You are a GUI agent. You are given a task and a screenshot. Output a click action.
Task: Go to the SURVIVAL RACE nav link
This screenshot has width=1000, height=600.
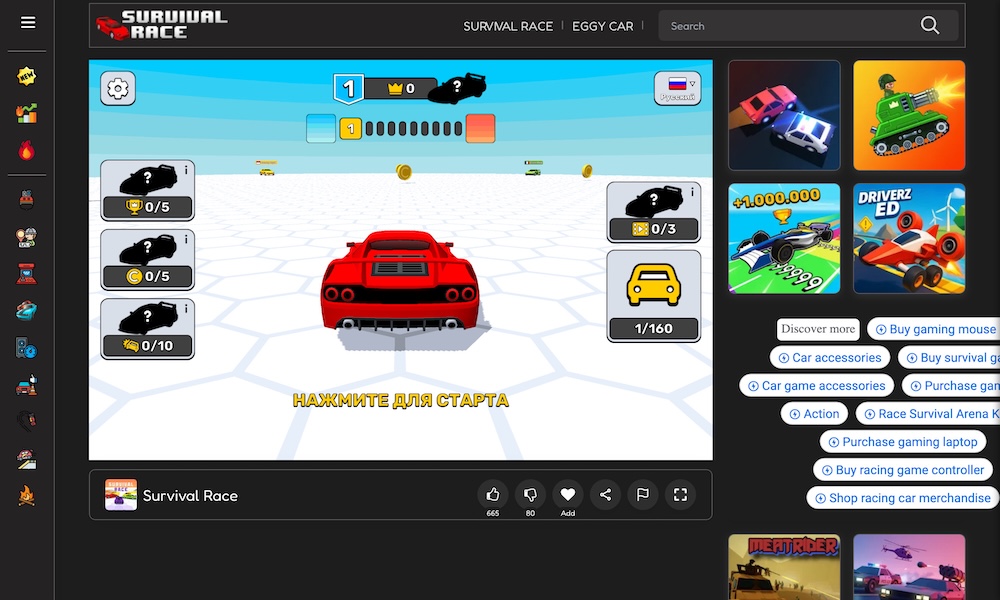tap(507, 26)
